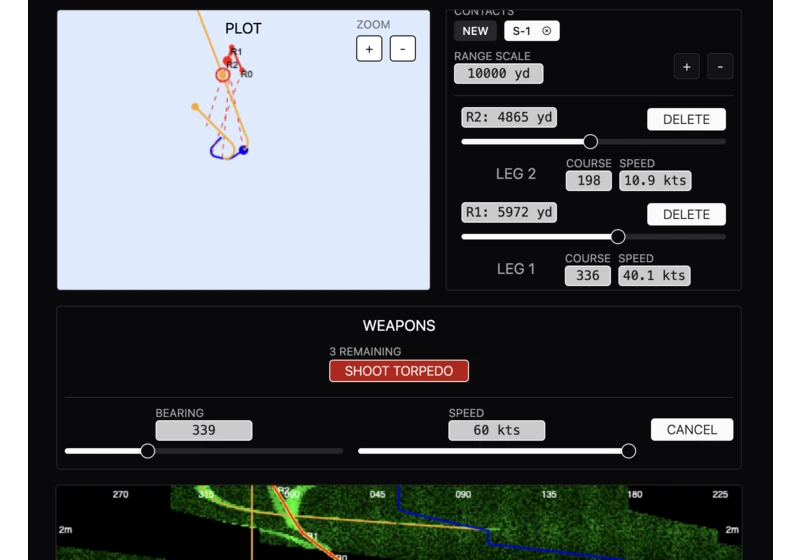The width and height of the screenshot is (800, 560).
Task: Zoom in the plot with plus button
Action: click(369, 49)
